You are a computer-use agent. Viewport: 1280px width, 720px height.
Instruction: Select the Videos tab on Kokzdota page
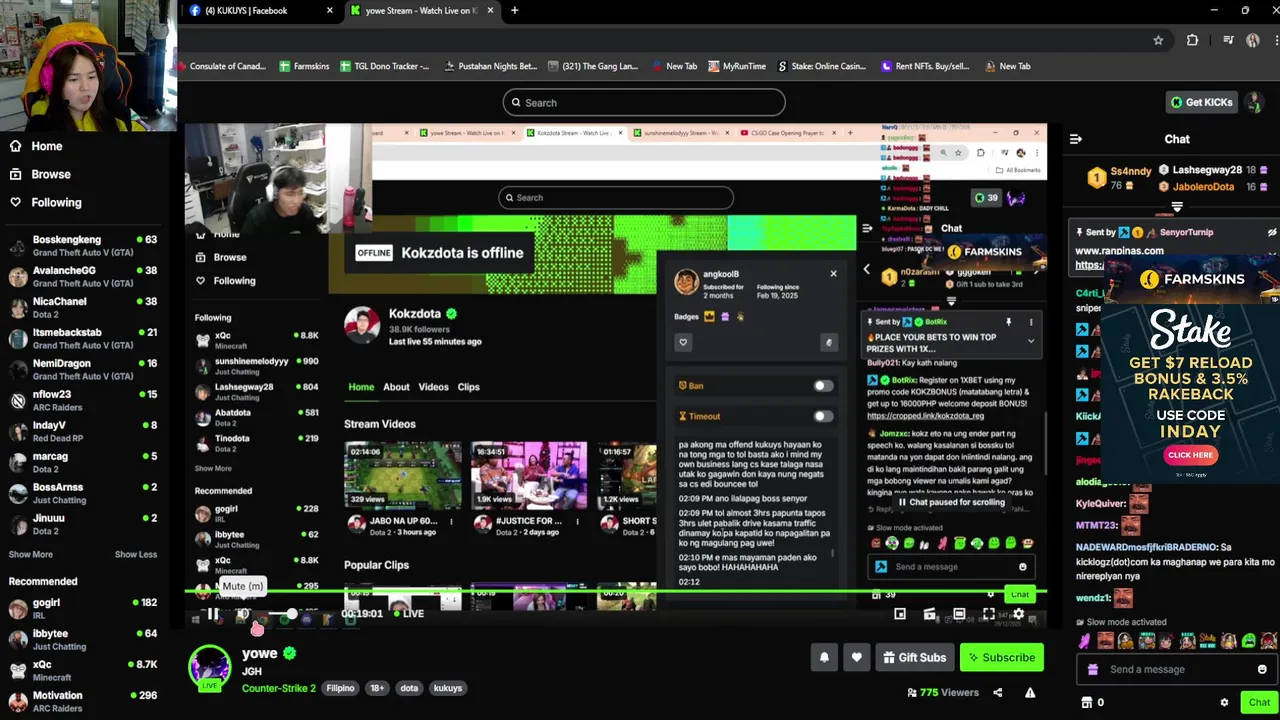coord(433,387)
